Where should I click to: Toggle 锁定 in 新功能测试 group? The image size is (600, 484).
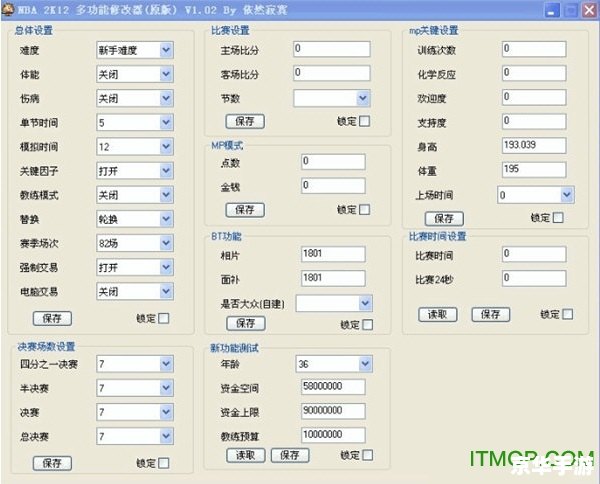pos(367,455)
